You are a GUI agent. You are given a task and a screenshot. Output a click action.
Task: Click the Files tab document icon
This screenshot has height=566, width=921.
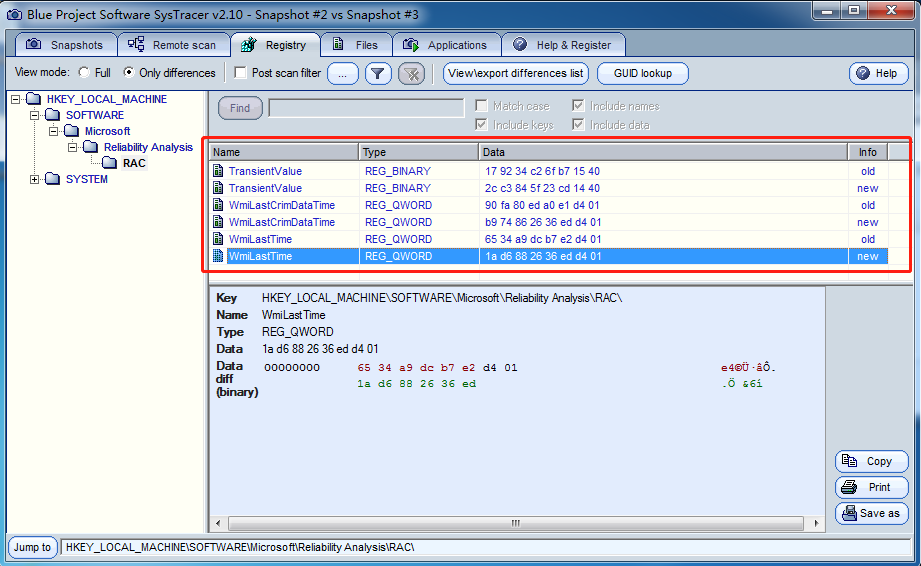(x=338, y=44)
